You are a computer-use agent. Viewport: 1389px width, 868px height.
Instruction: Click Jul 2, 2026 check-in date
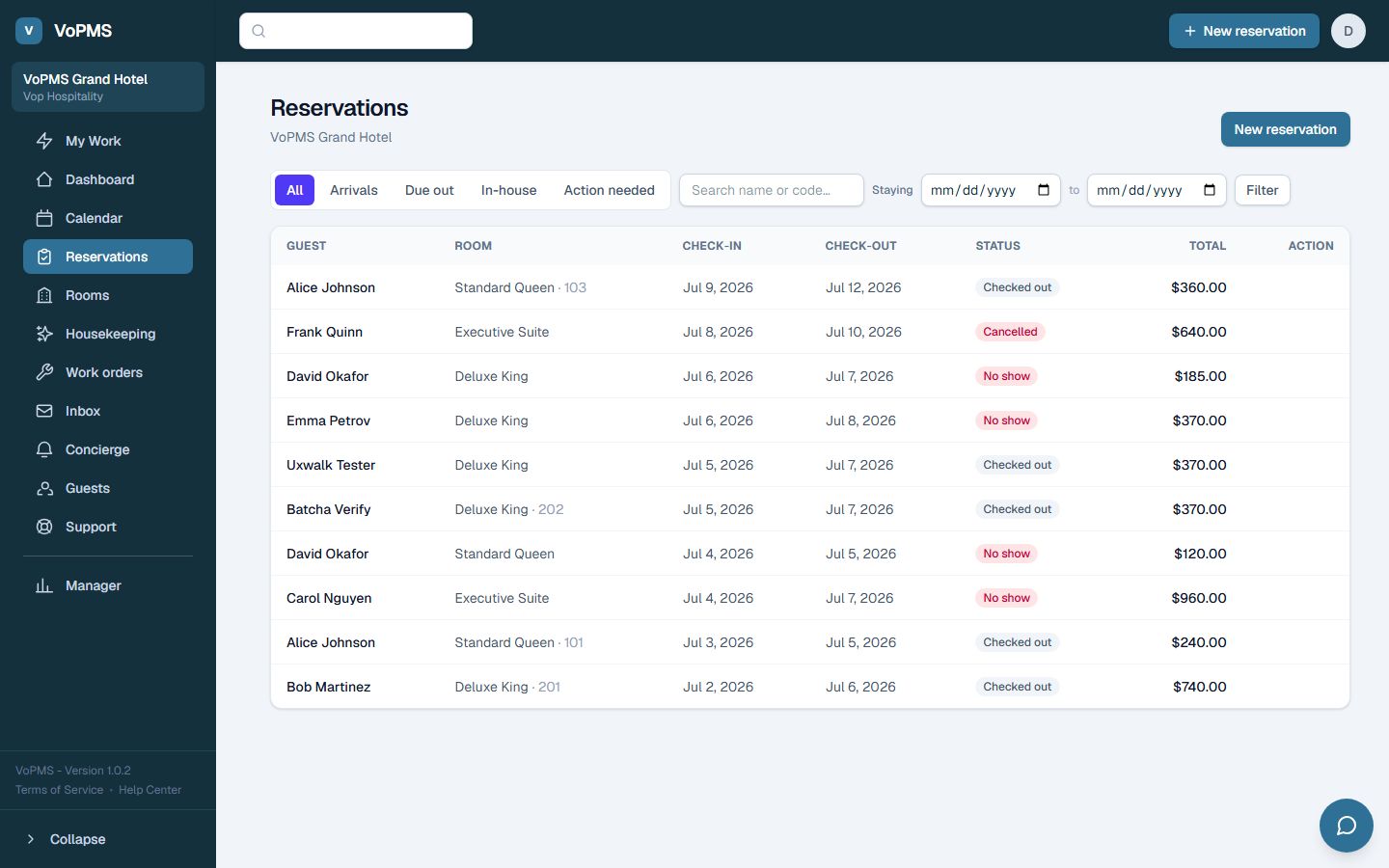pyautogui.click(x=718, y=687)
